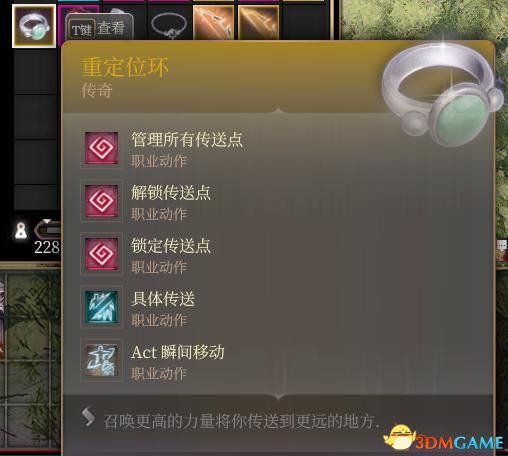This screenshot has height=456, width=508.
Task: Click the Act 瞬间移动 action label
Action: coord(177,352)
